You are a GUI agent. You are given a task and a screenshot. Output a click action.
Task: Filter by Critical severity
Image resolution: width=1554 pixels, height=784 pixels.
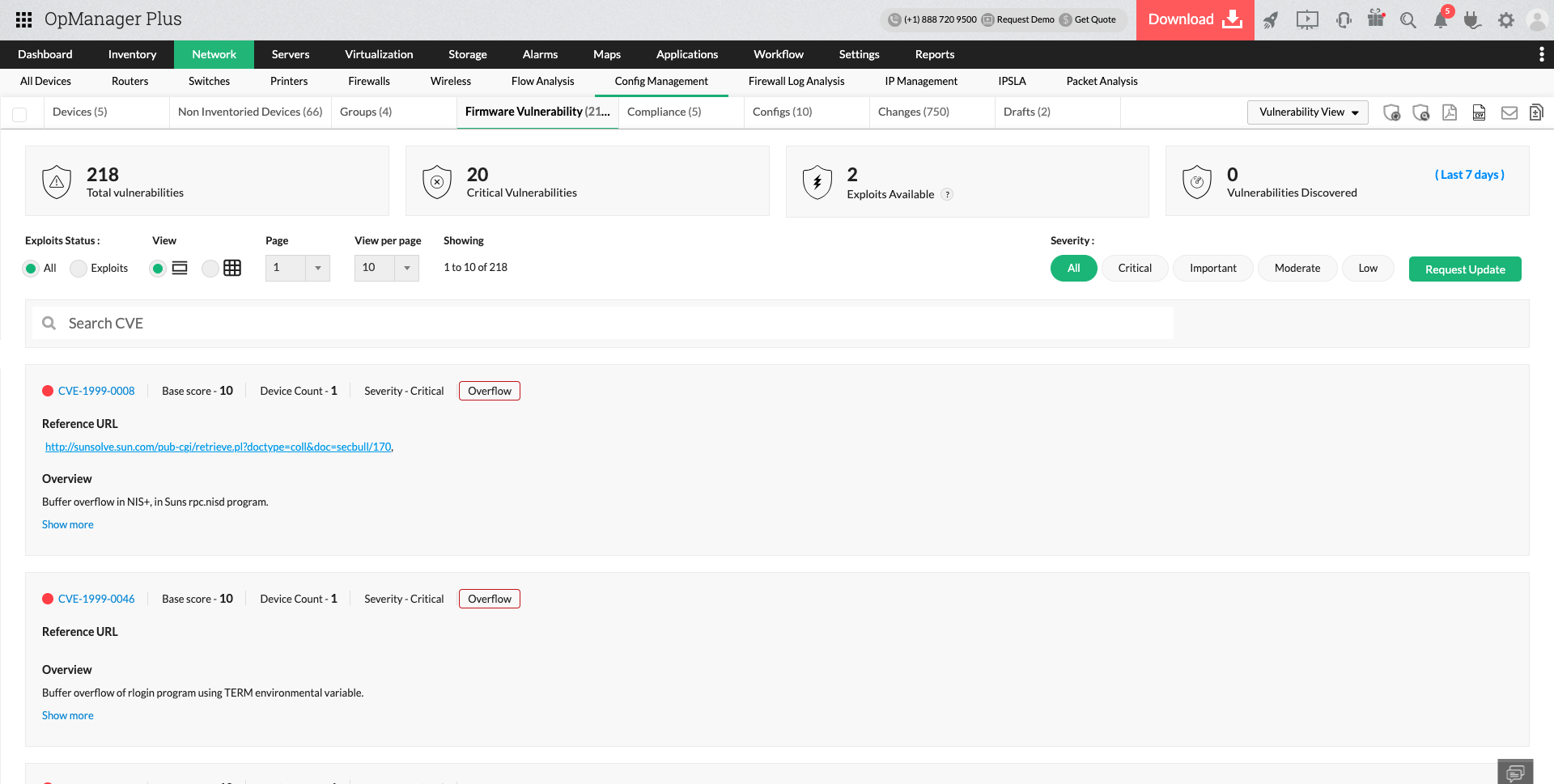[1135, 269]
